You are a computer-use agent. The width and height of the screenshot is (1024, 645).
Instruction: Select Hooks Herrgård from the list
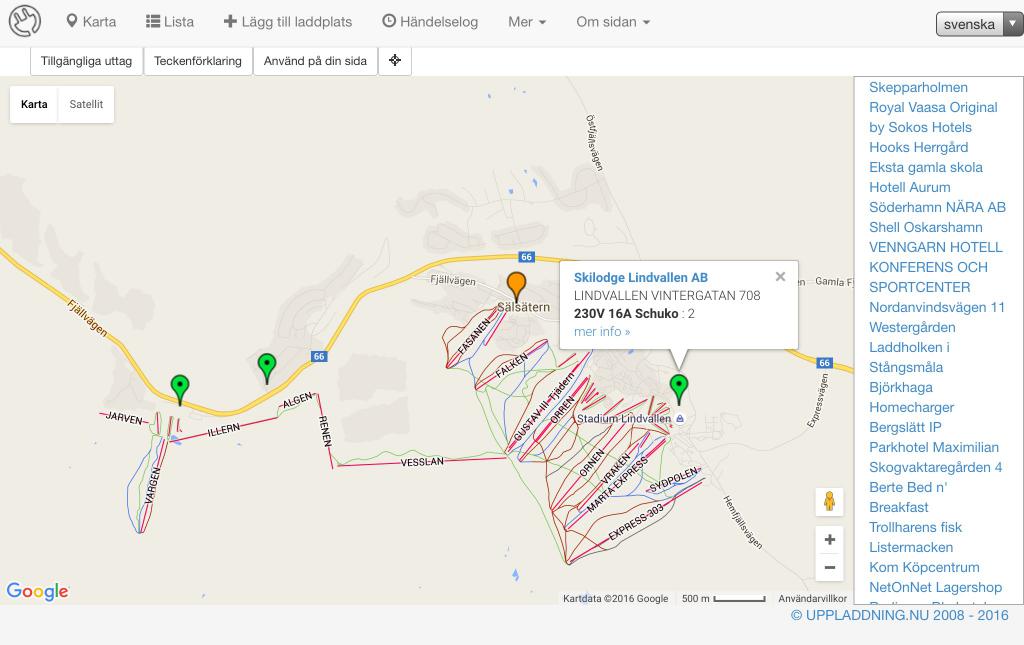point(918,148)
